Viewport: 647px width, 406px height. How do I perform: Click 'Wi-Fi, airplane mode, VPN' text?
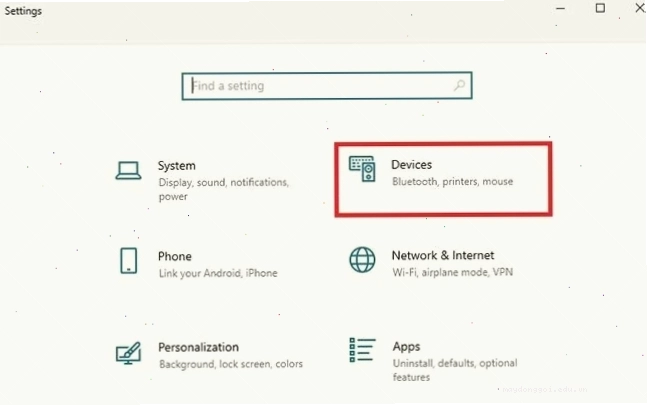(453, 272)
